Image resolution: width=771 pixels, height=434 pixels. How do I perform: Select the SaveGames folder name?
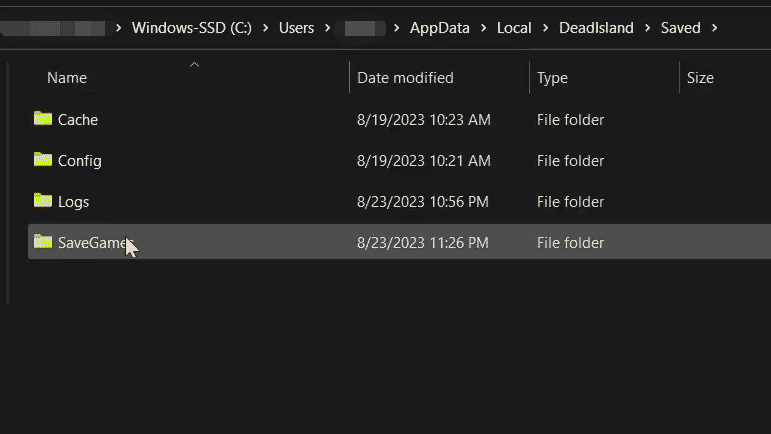[95, 243]
